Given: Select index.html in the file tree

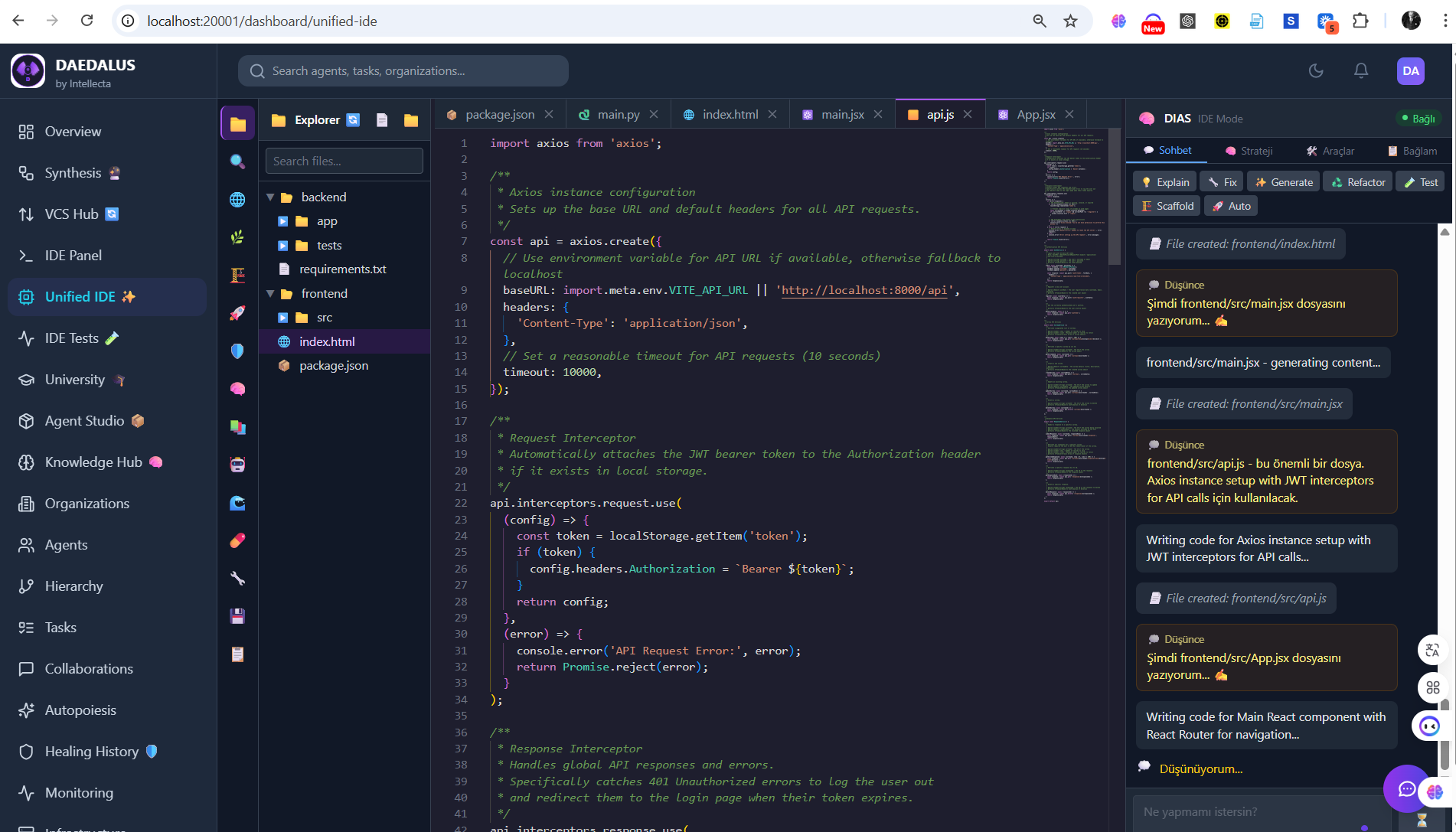Looking at the screenshot, I should point(344,341).
